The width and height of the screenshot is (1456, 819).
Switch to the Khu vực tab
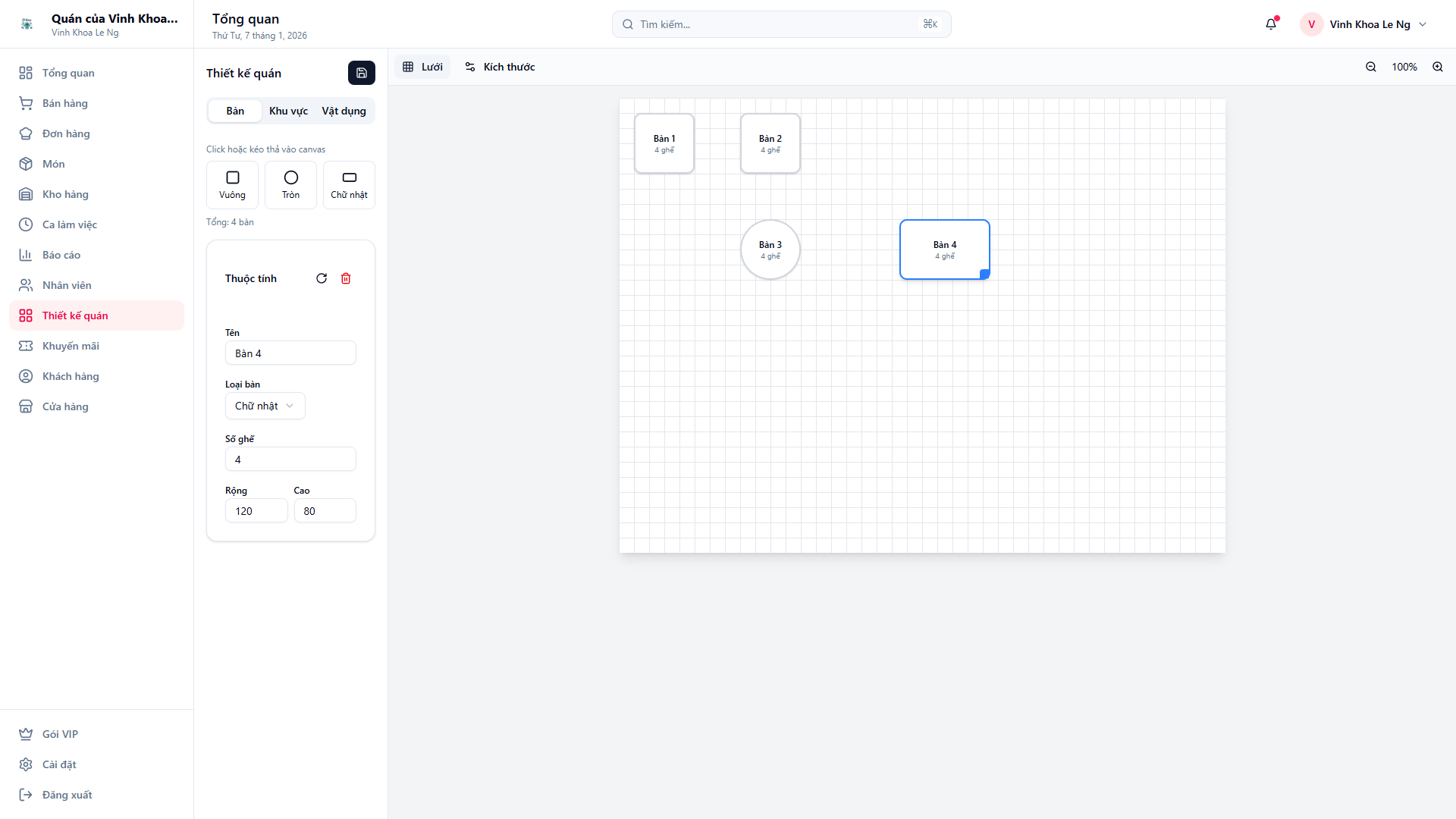[288, 111]
